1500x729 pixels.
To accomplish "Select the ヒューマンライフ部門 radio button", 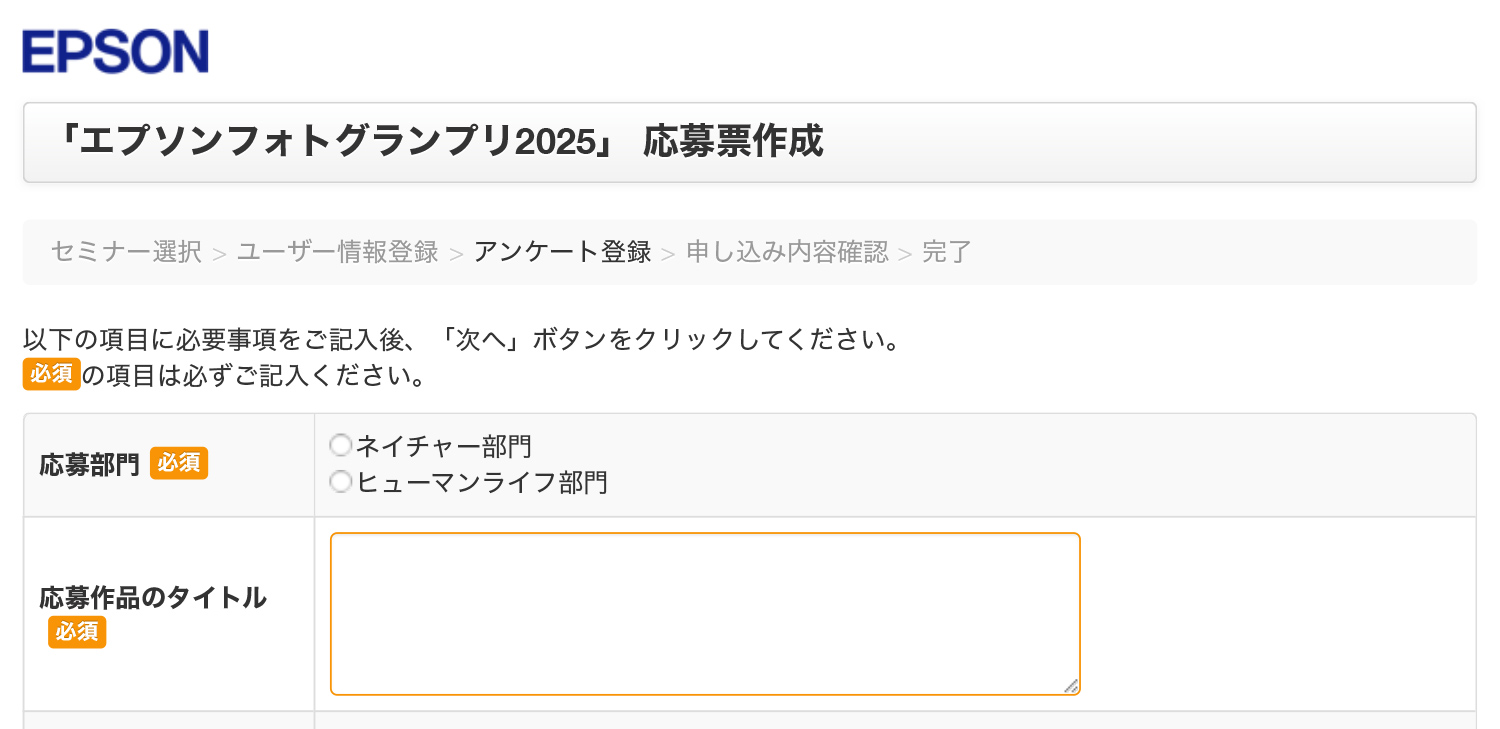I will point(341,483).
